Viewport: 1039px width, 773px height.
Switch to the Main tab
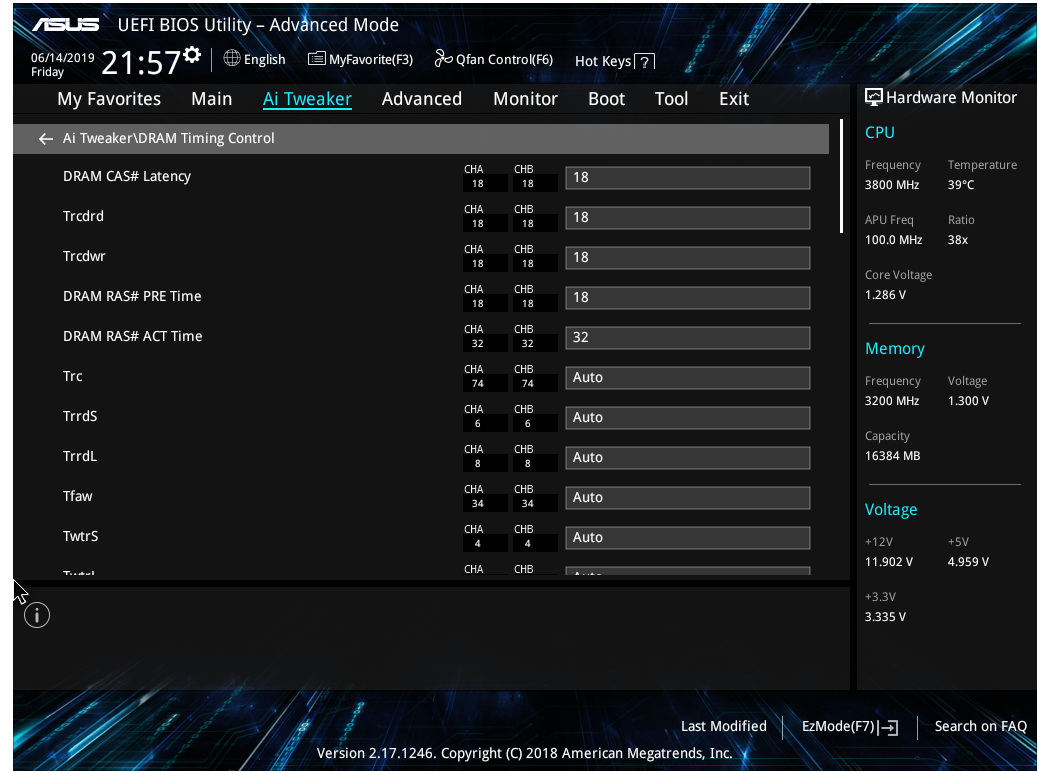click(x=211, y=99)
